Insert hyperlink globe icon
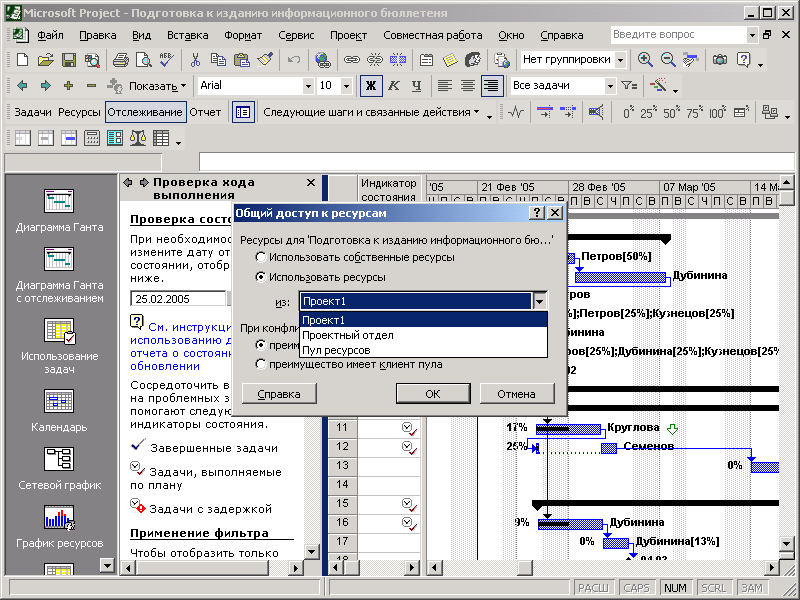 (x=322, y=60)
